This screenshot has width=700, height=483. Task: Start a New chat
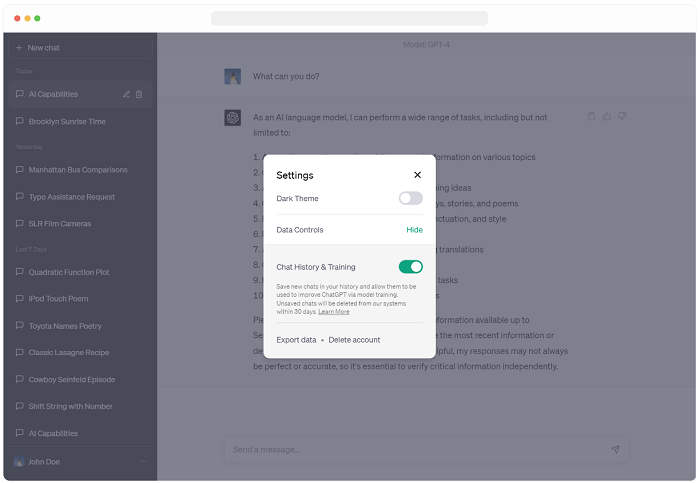(x=80, y=48)
